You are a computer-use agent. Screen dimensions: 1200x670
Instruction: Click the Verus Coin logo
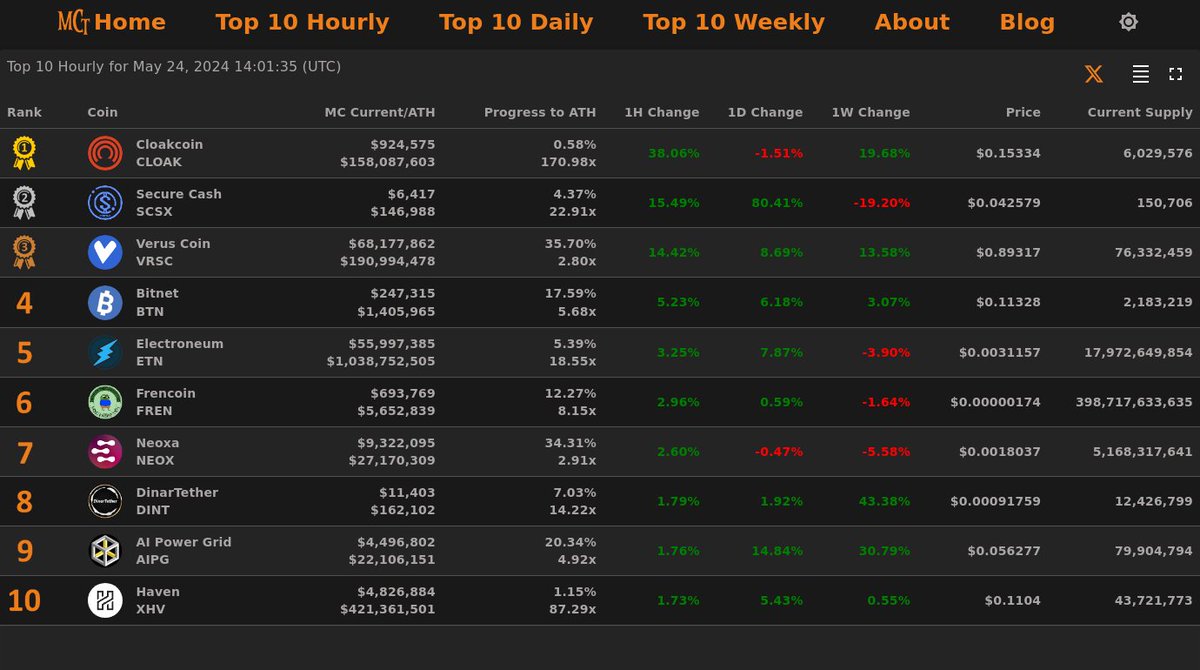coord(105,253)
